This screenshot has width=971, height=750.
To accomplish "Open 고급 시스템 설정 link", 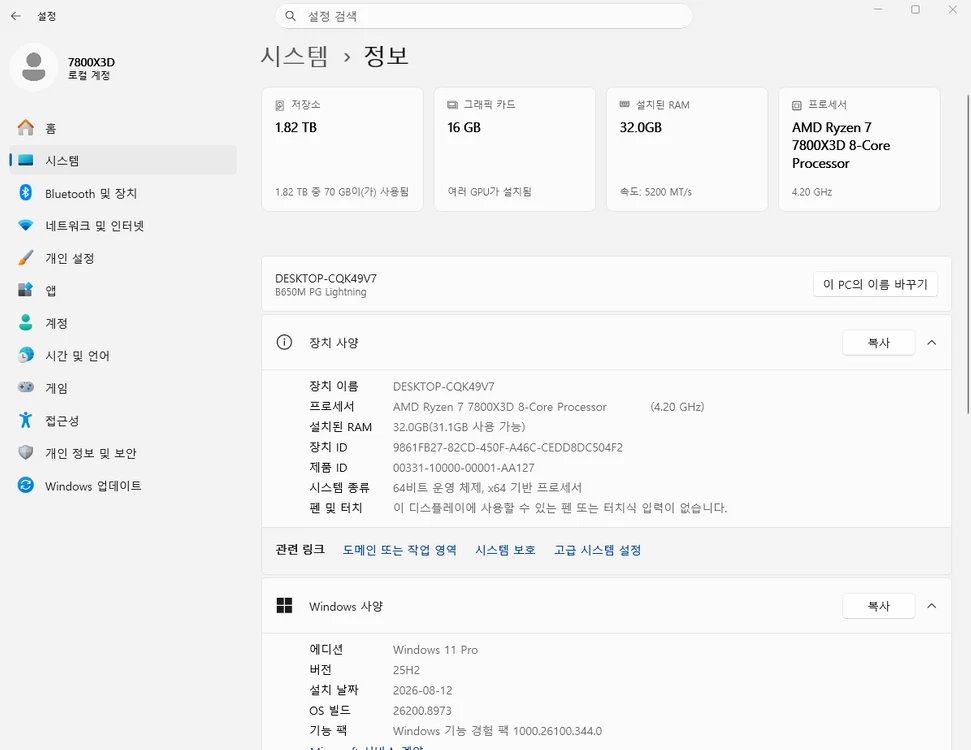I will (x=597, y=550).
